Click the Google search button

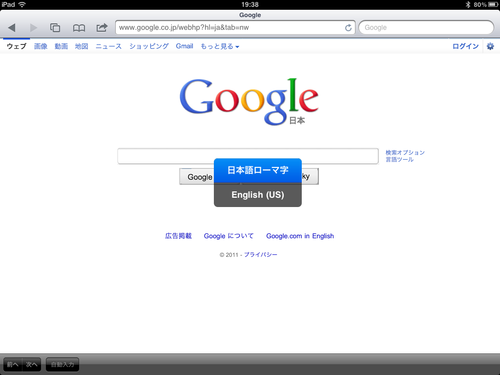coord(197,177)
